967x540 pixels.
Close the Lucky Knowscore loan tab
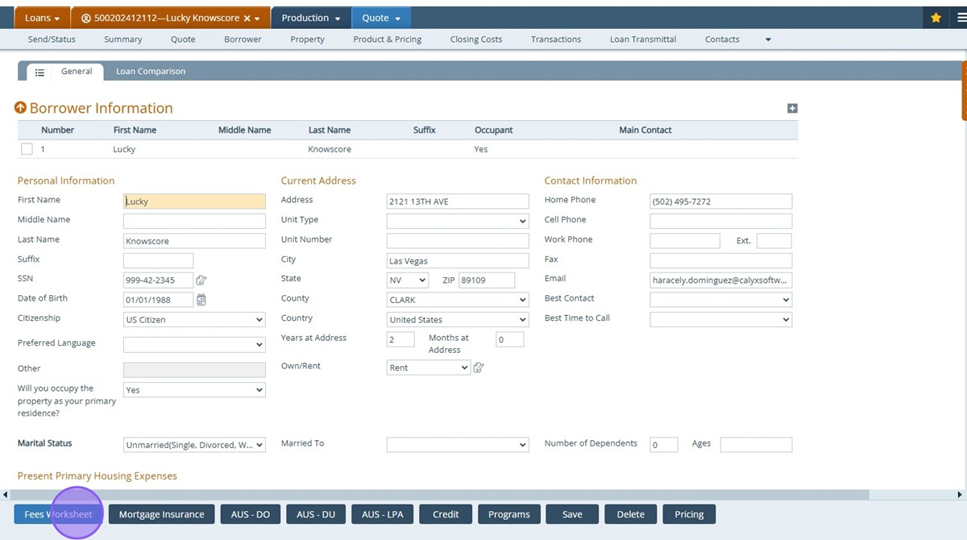tap(247, 18)
